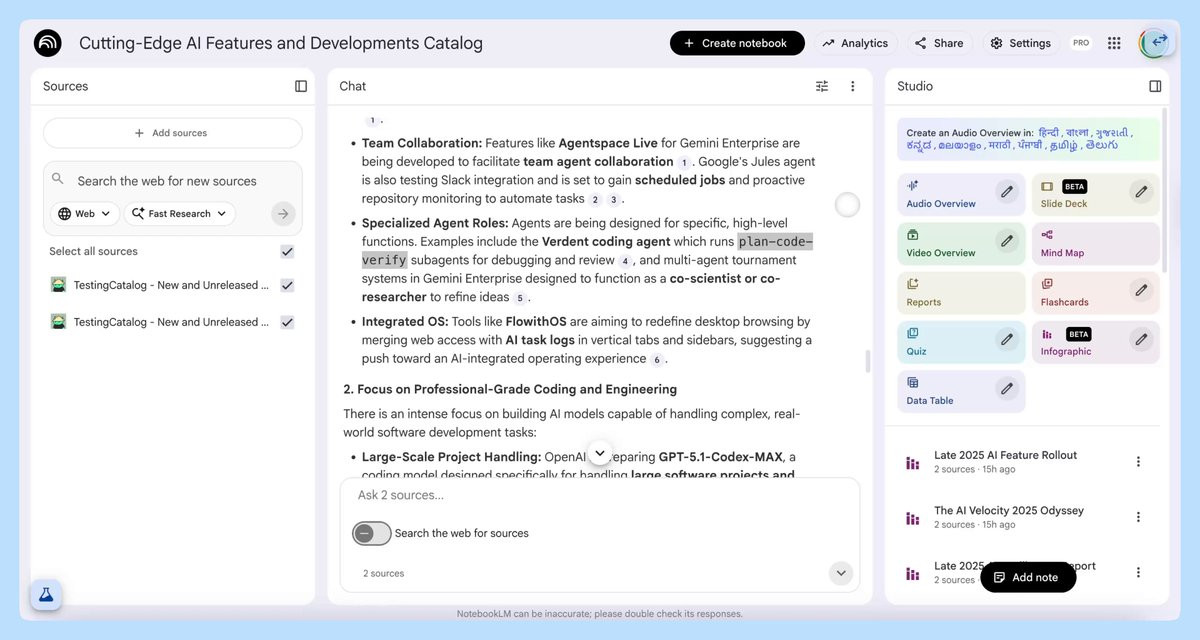Uncheck the first TestingCatalog source

click(287, 285)
